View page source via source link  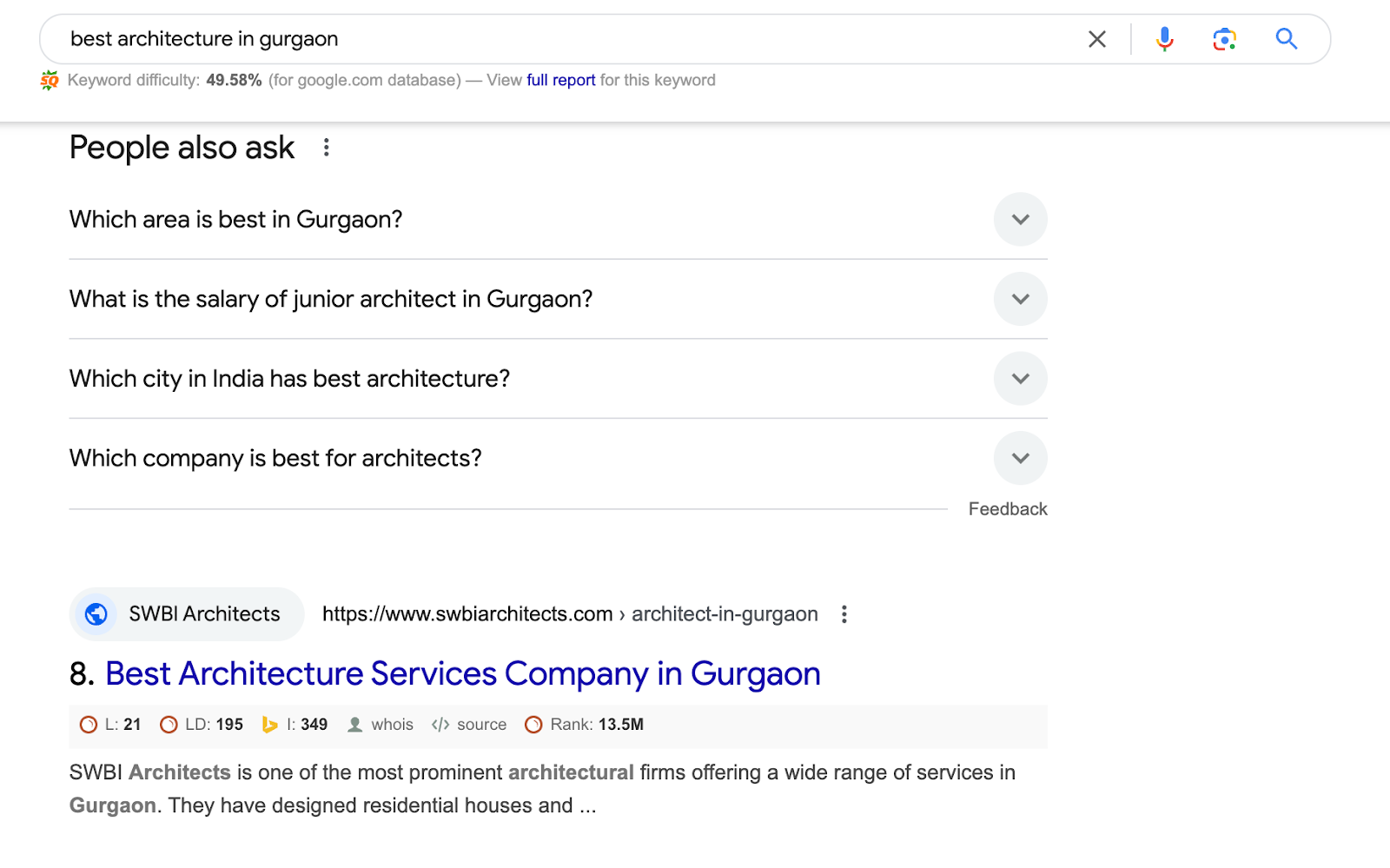tap(481, 725)
